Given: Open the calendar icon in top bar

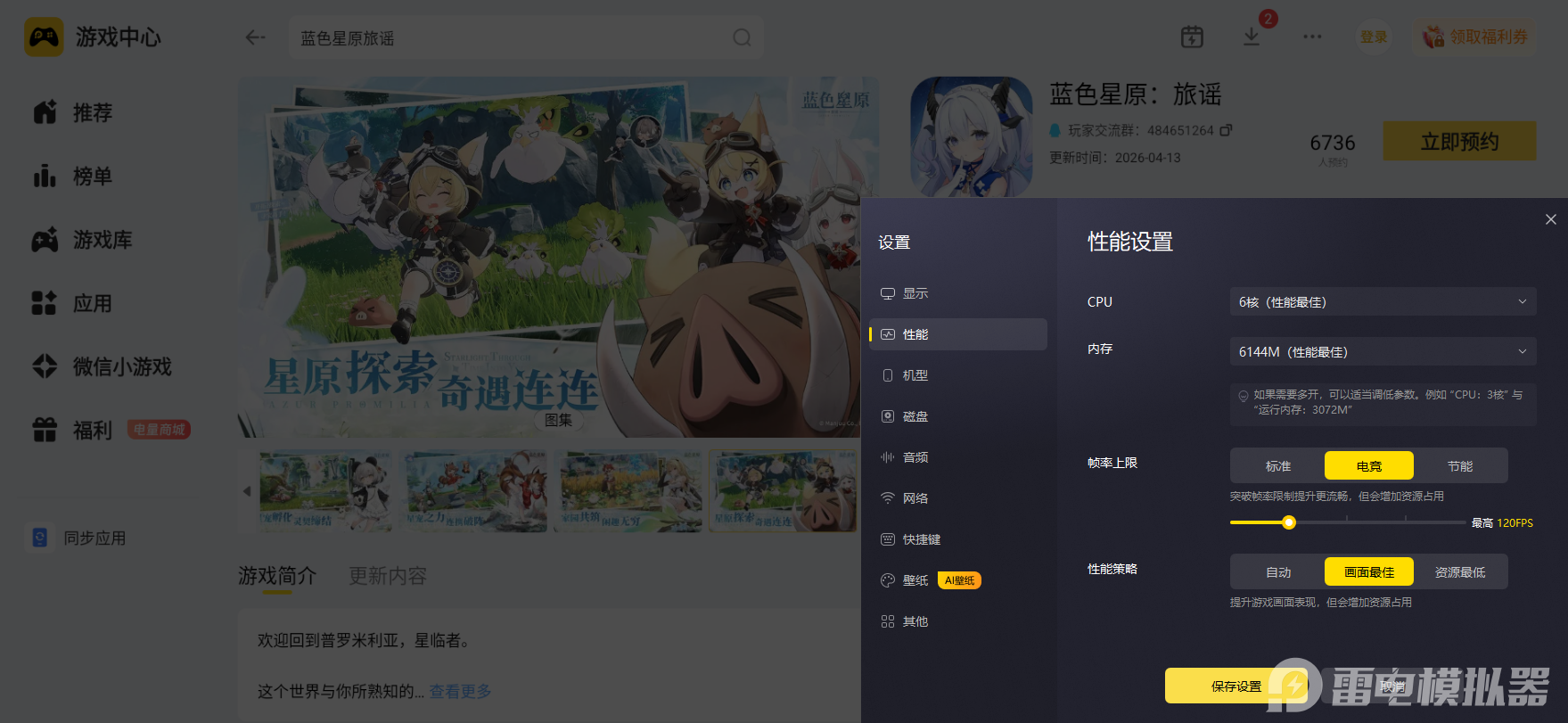Looking at the screenshot, I should coord(1192,37).
